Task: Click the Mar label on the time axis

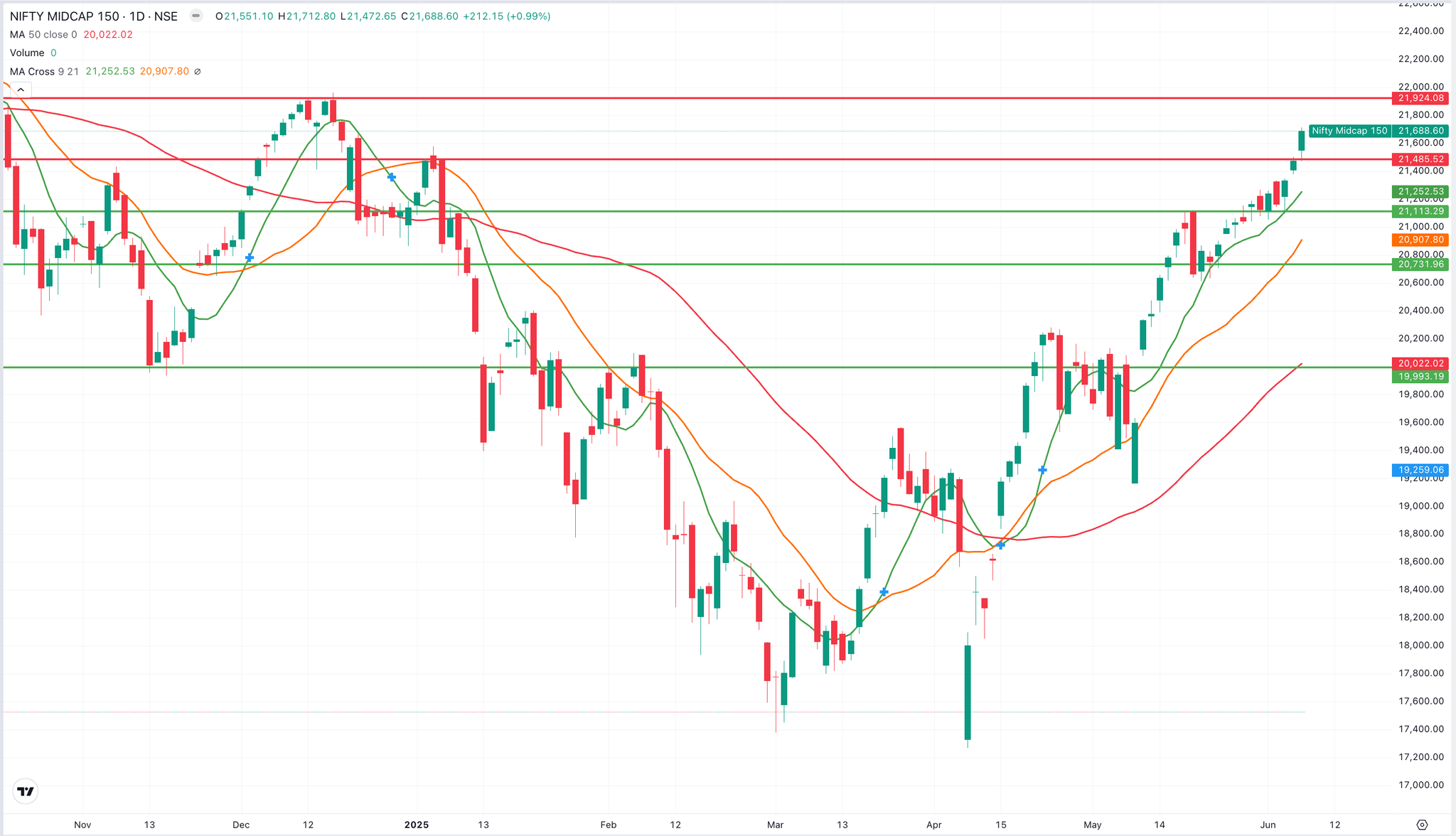Action: click(775, 825)
